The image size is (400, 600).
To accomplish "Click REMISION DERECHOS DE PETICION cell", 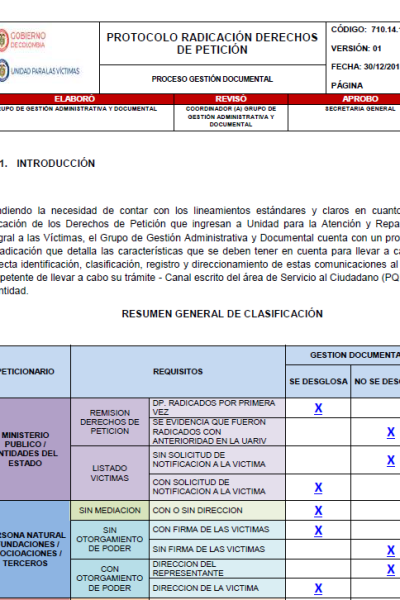I will click(110, 422).
